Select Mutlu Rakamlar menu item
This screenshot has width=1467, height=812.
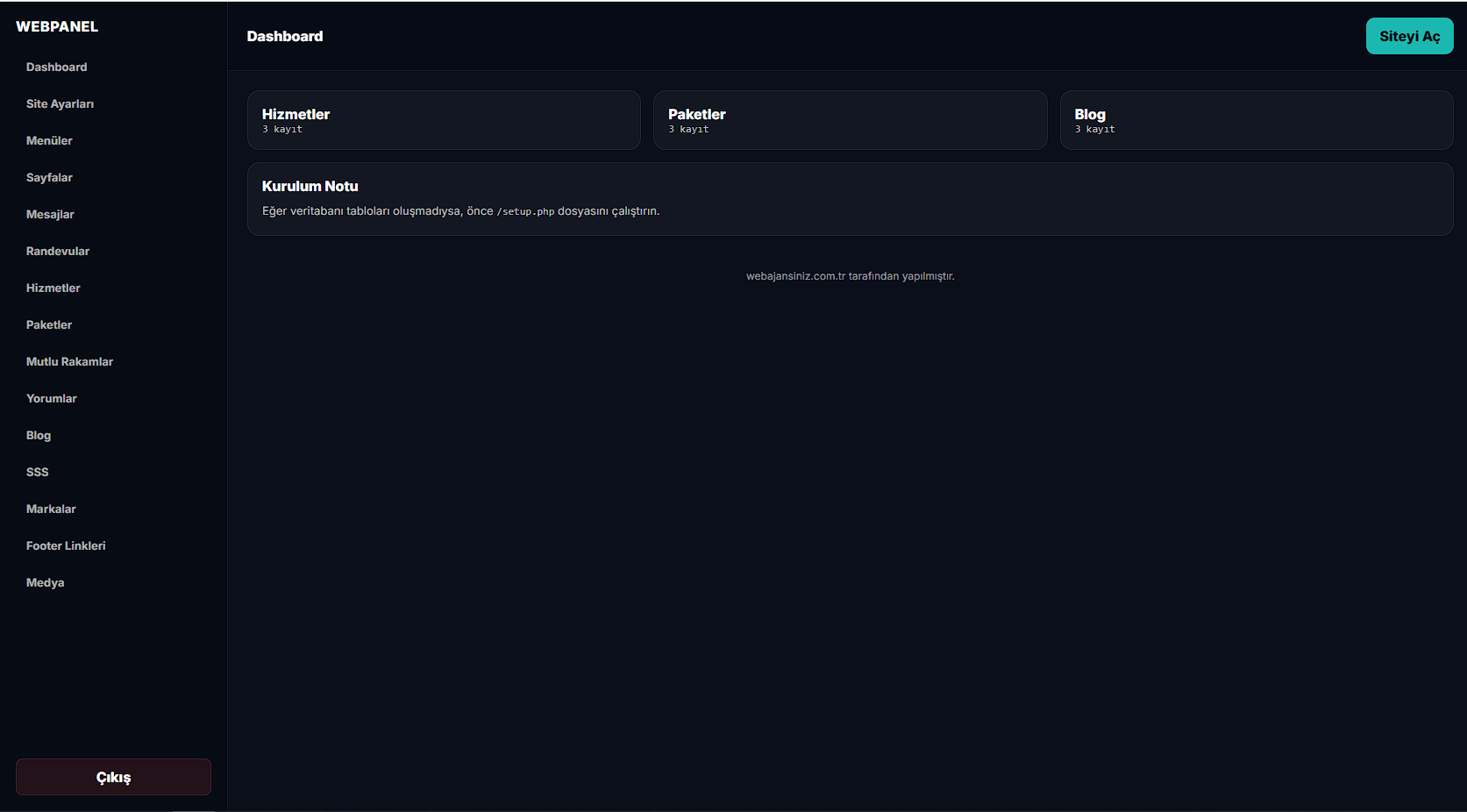click(69, 362)
